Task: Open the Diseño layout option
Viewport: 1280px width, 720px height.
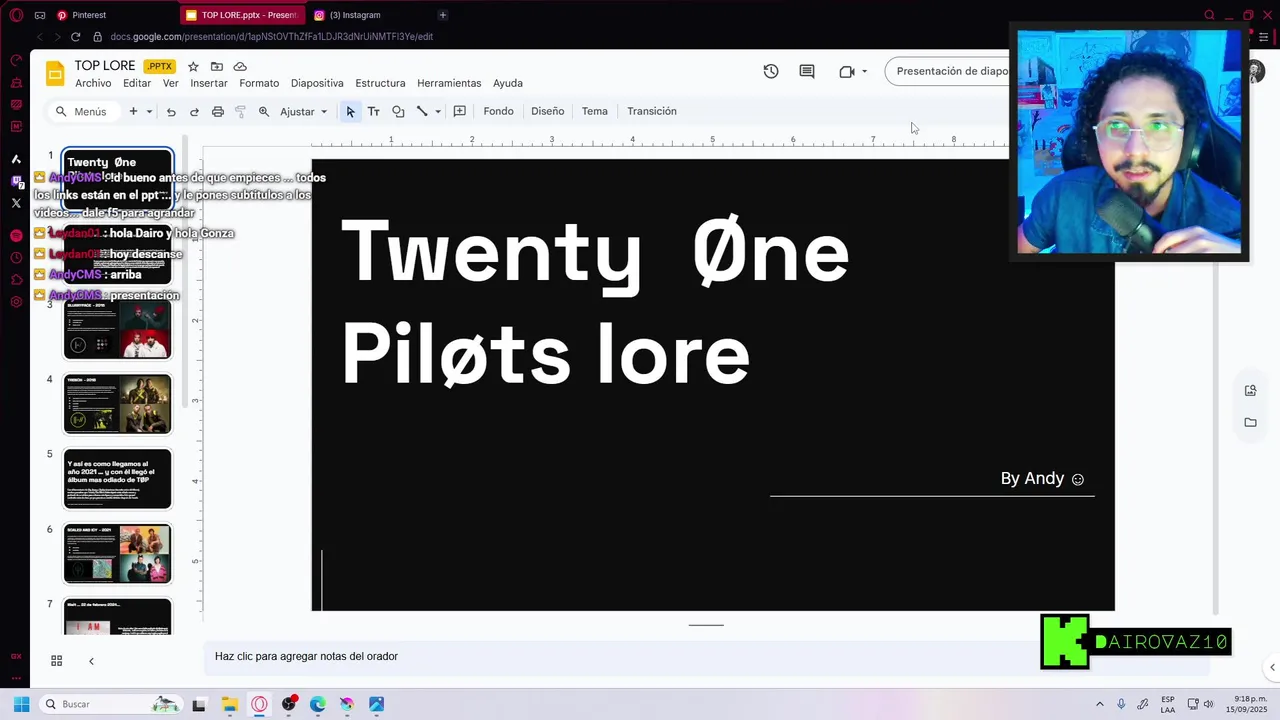Action: (547, 111)
